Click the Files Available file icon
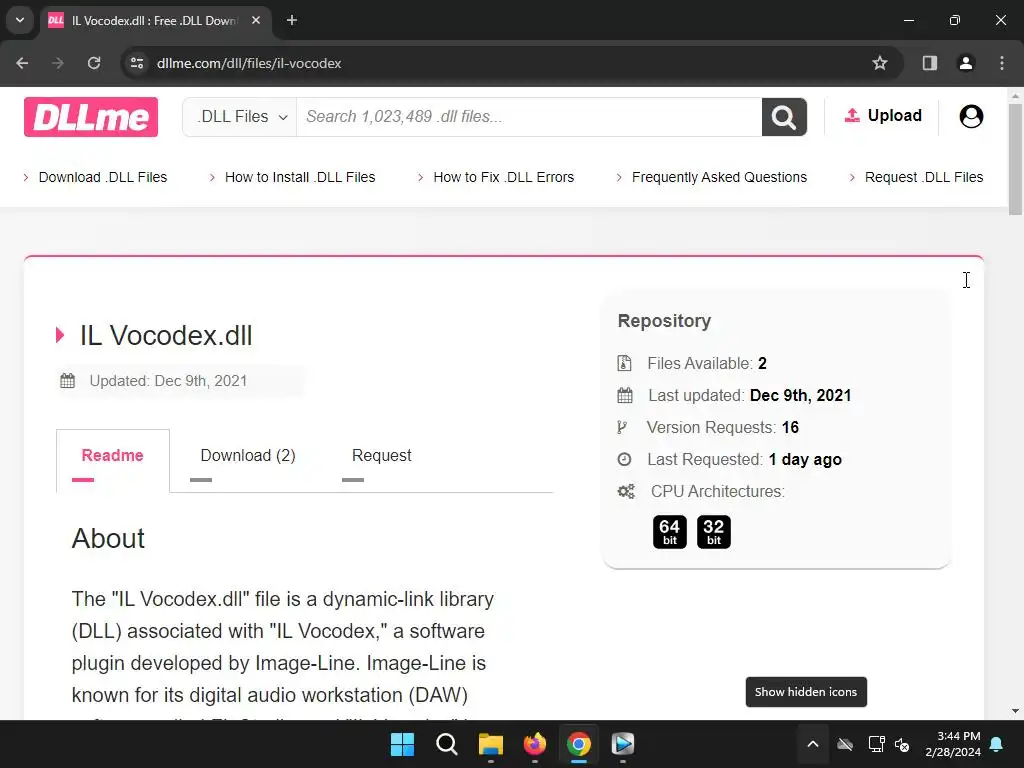This screenshot has width=1024, height=768. click(624, 363)
